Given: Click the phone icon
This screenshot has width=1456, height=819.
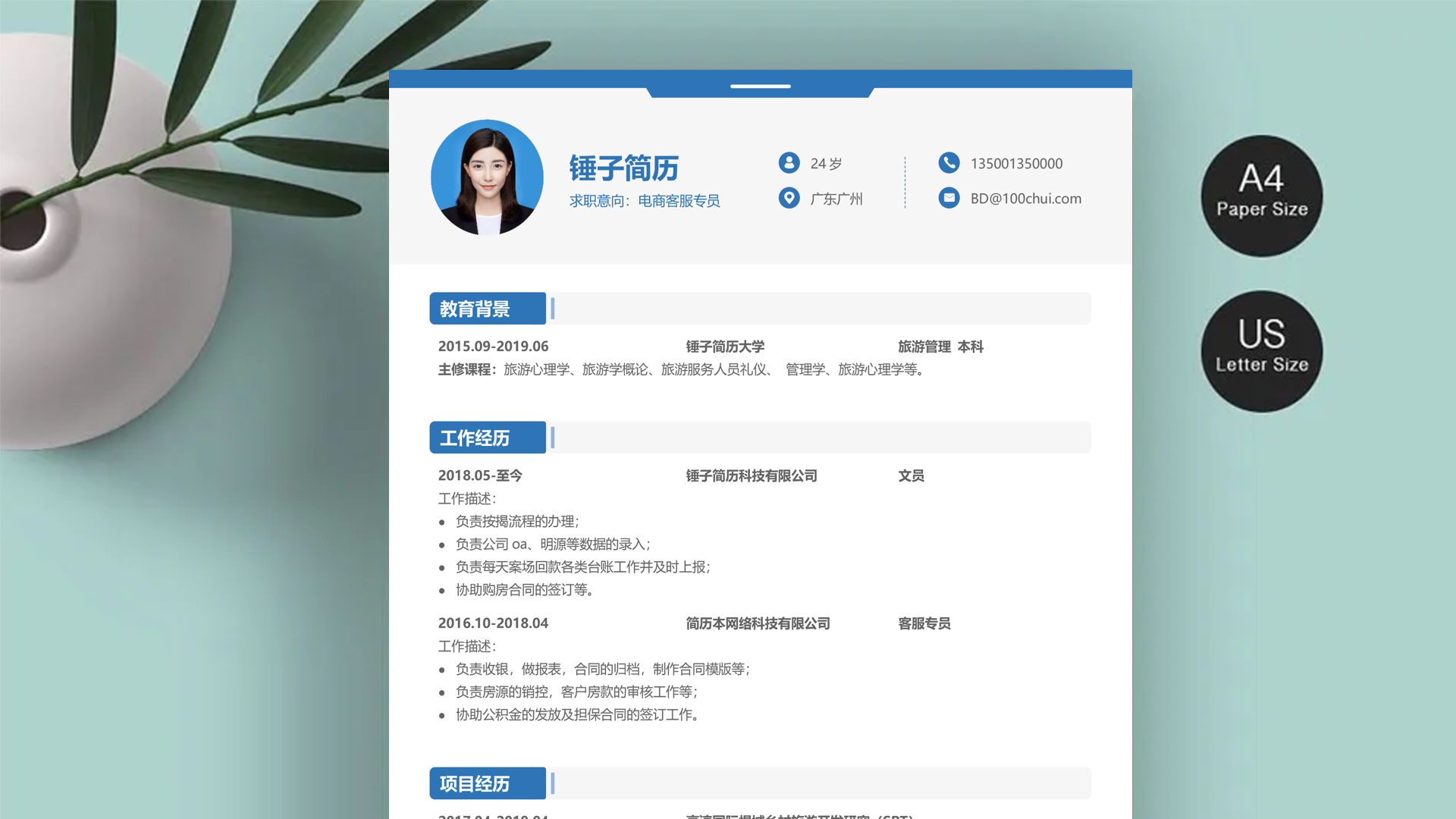Looking at the screenshot, I should pos(949,162).
